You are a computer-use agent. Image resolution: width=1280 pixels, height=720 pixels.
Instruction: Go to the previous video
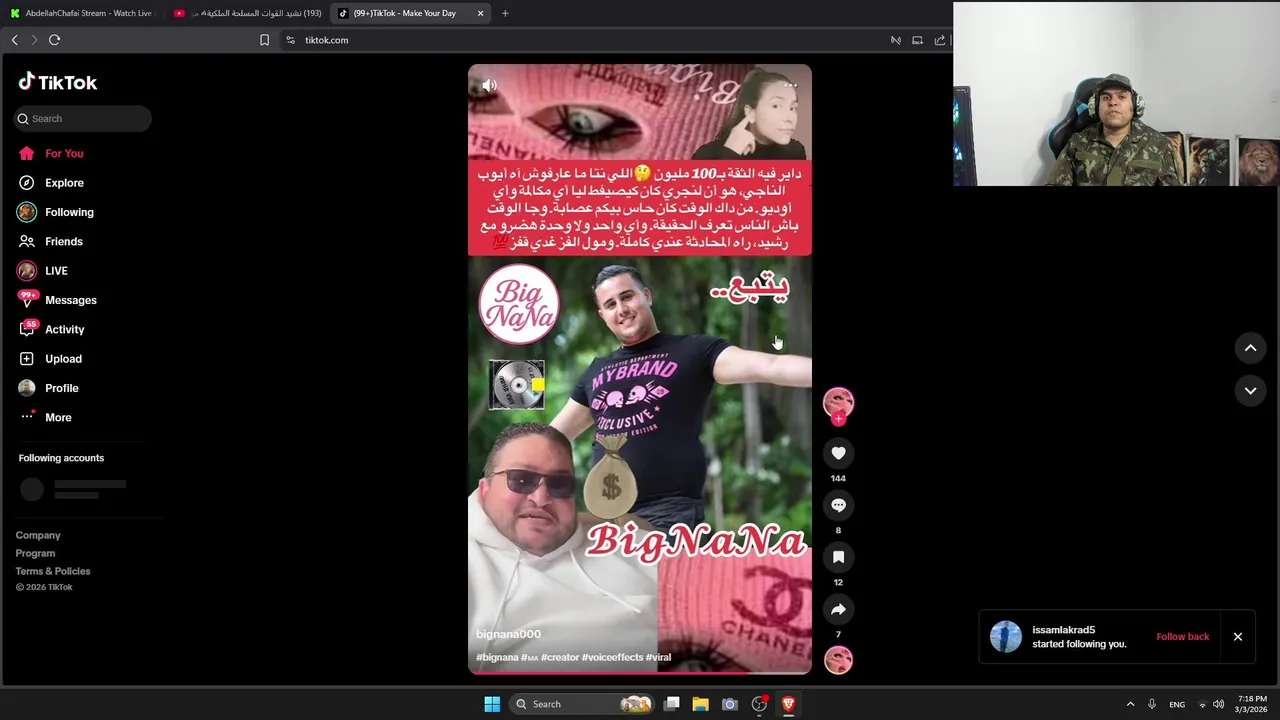pyautogui.click(x=1250, y=348)
